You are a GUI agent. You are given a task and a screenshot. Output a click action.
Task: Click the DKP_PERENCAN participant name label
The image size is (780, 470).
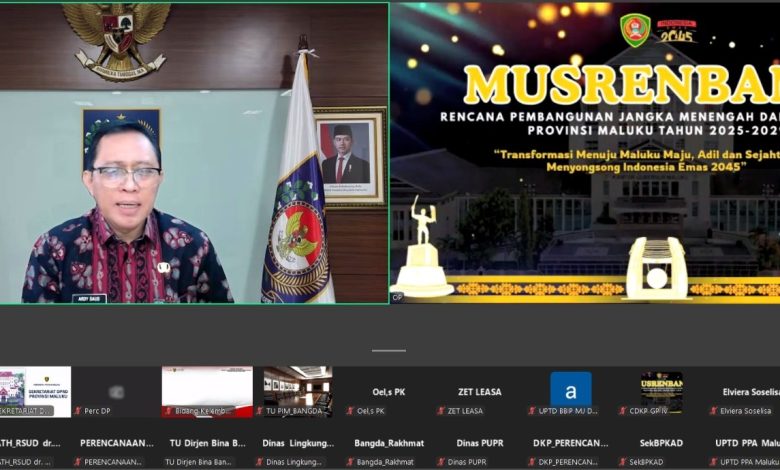coord(570,443)
